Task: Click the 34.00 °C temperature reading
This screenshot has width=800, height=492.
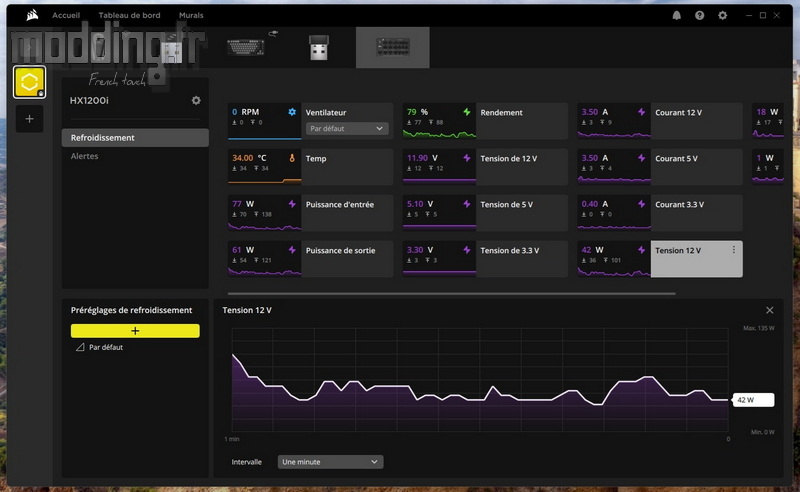Action: point(249,158)
